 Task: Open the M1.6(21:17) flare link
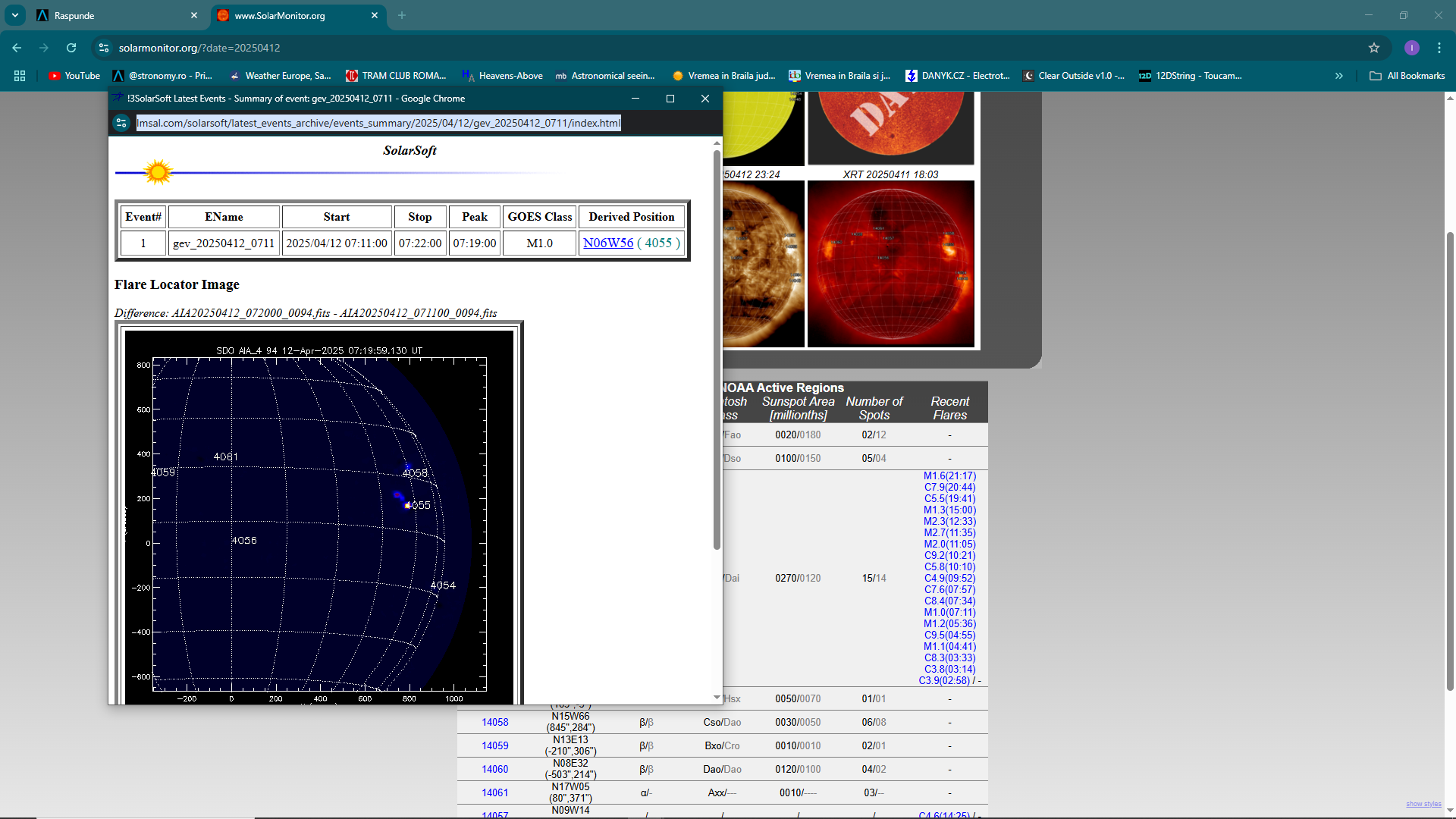pos(949,476)
